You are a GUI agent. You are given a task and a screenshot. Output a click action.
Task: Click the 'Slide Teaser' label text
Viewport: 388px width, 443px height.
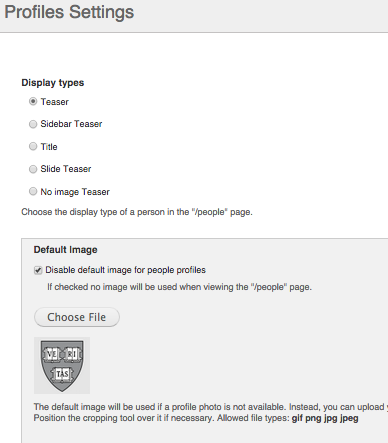pos(66,169)
